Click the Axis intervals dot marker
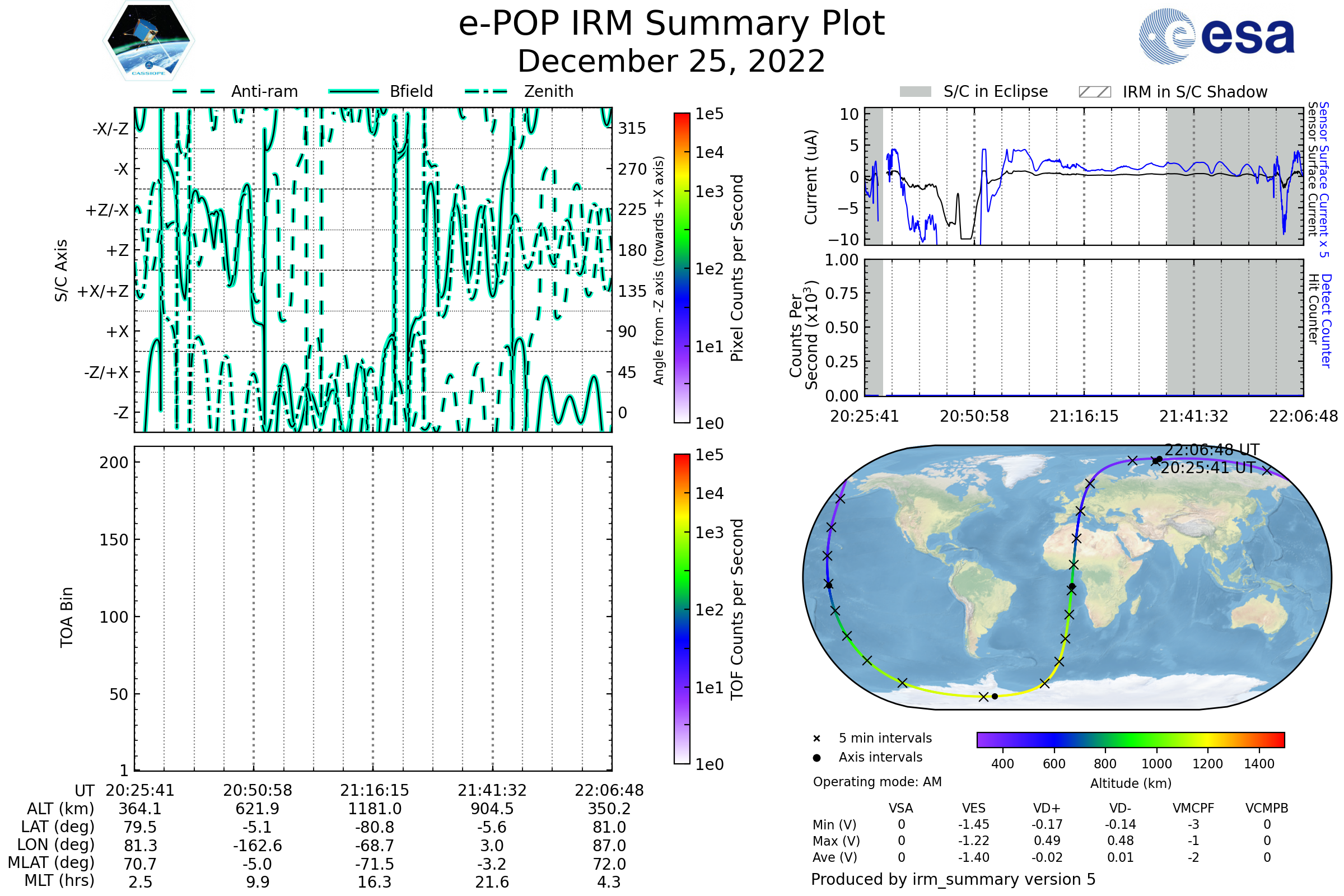Image resolution: width=1344 pixels, height=896 pixels. pos(816,758)
